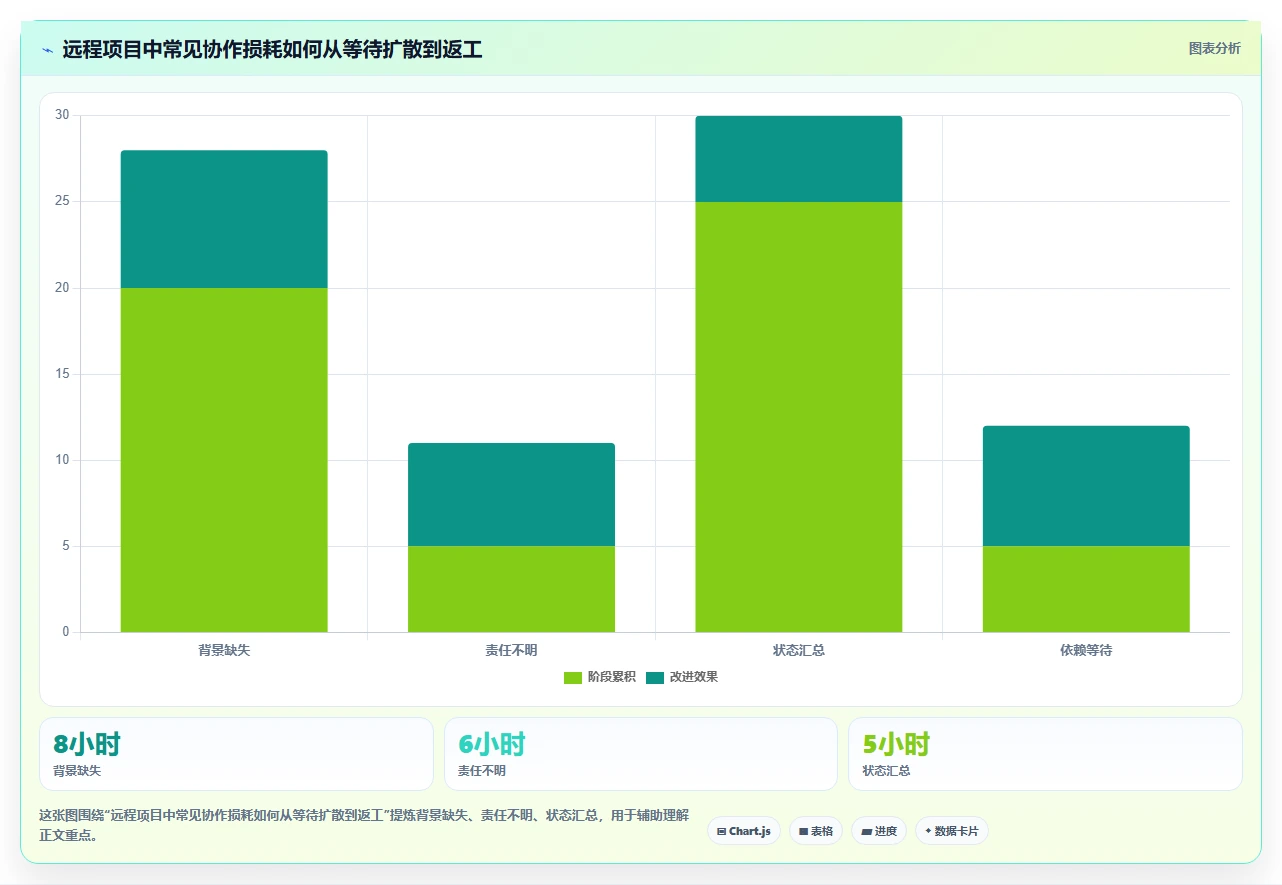Click the 图表分析 label in header

(x=1214, y=49)
